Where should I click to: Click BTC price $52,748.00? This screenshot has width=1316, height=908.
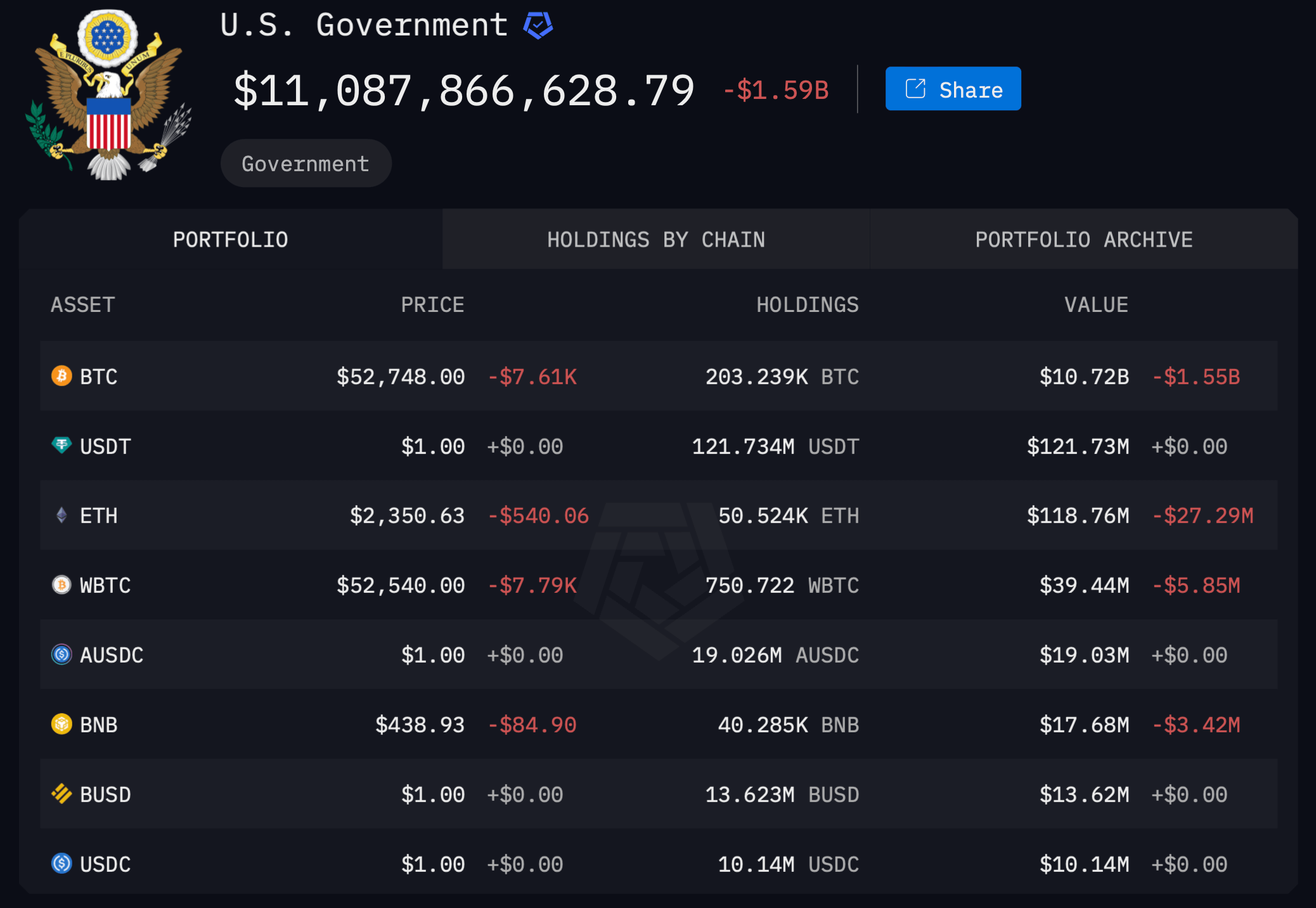pos(401,377)
